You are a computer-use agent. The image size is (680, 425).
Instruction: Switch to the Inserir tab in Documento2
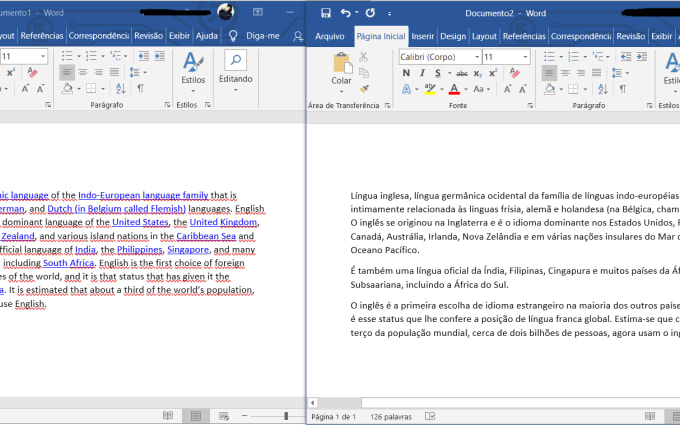click(422, 36)
